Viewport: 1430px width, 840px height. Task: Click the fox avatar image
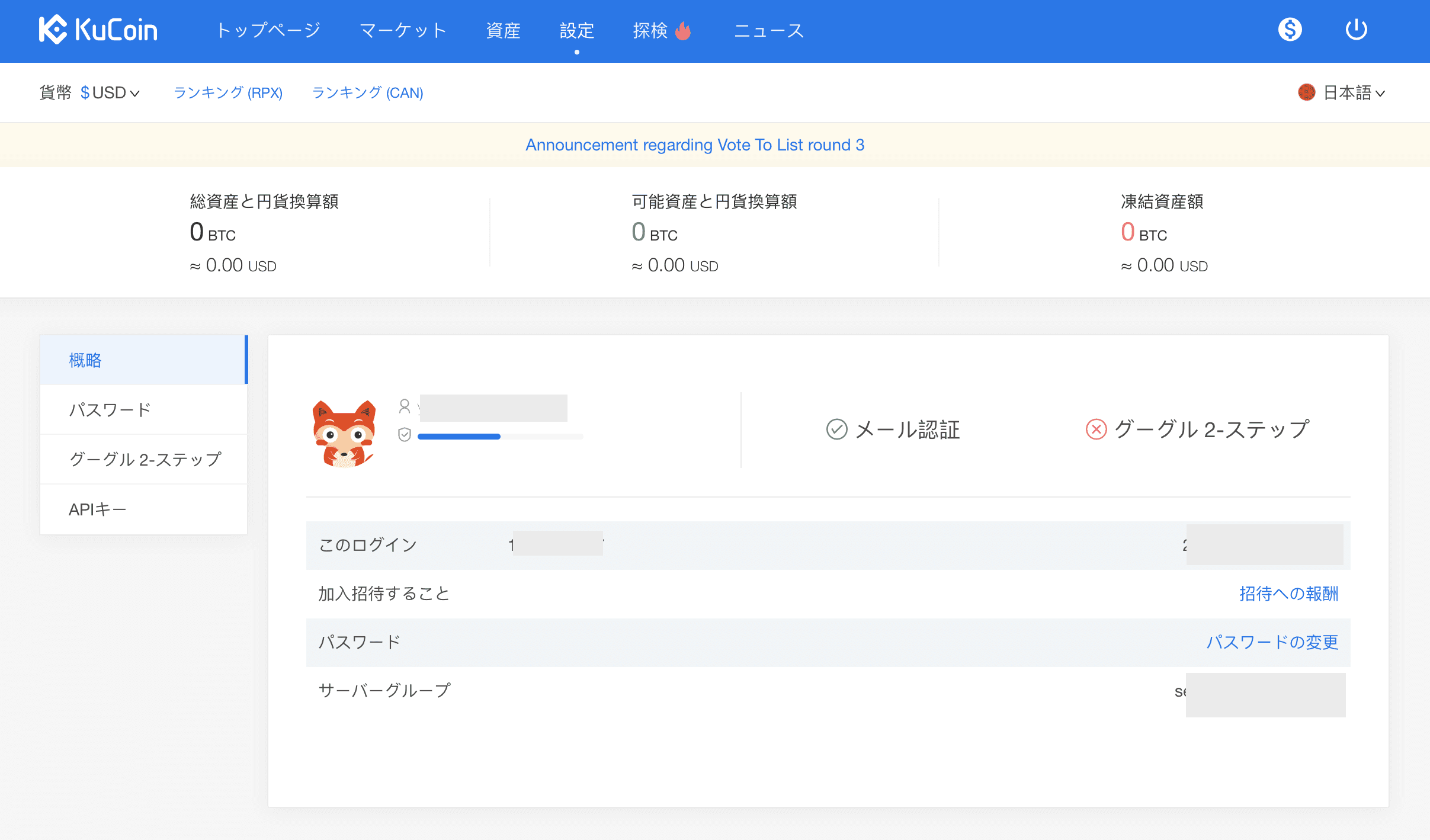344,434
